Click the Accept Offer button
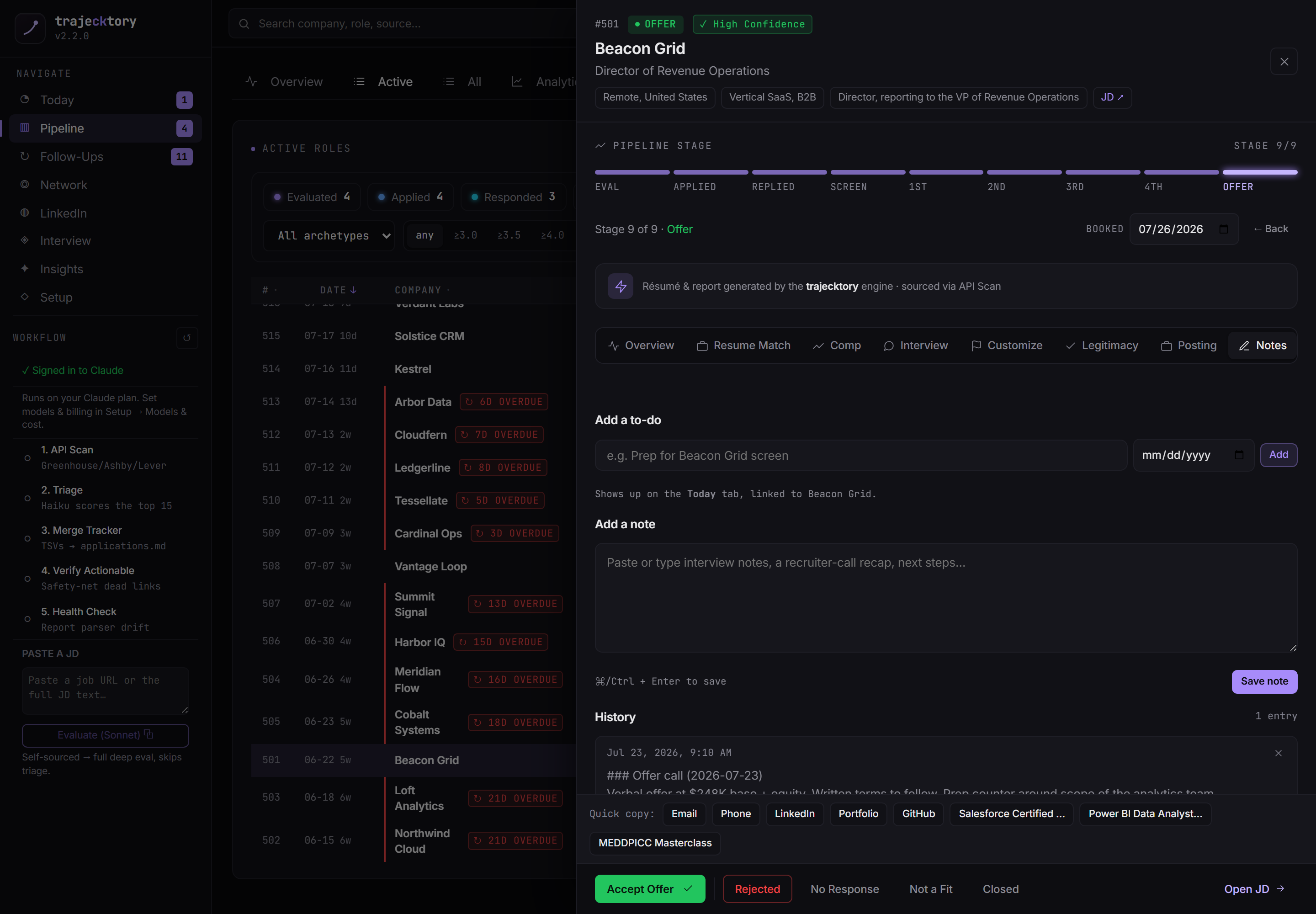Viewport: 1316px width, 914px height. 650,889
